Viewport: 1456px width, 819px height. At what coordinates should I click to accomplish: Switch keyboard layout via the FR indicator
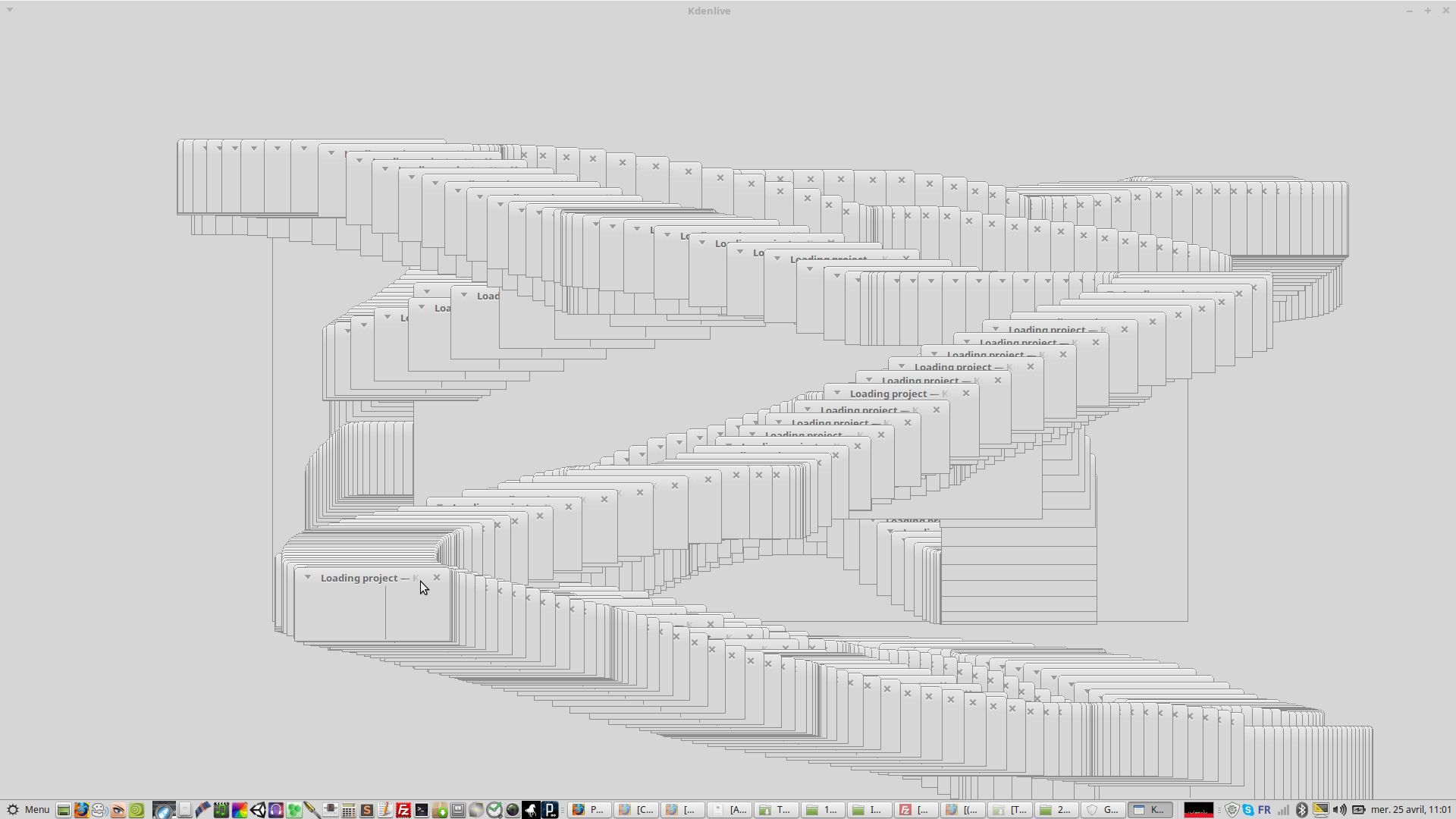tap(1264, 810)
